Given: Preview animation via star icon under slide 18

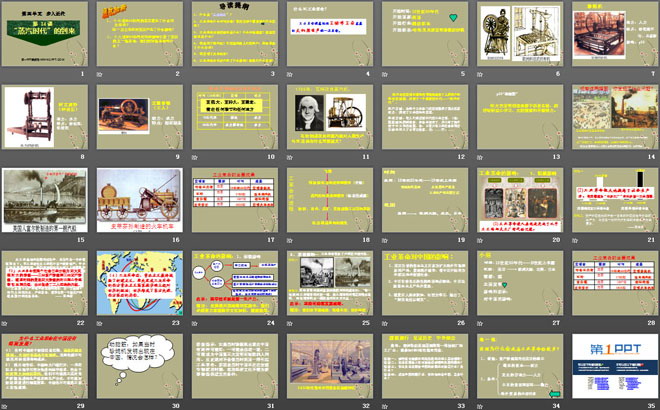Looking at the screenshot, I should (290, 240).
